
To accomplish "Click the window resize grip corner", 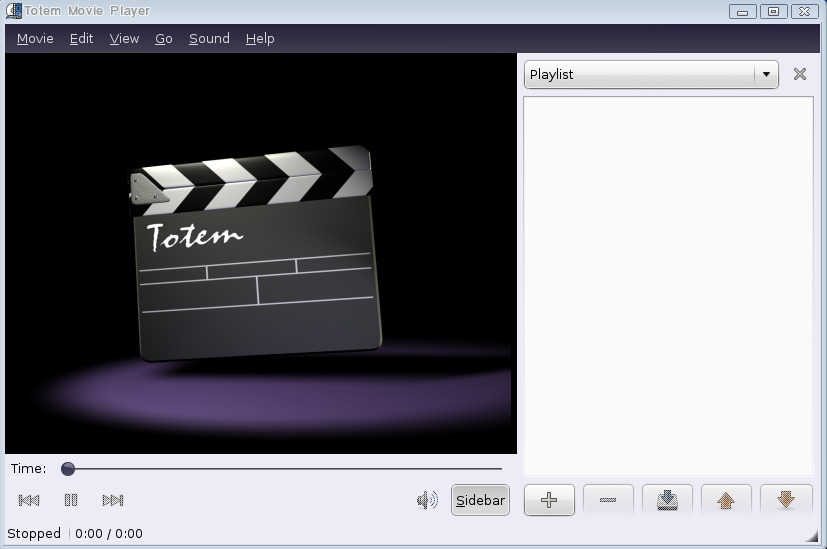I will pos(811,536).
